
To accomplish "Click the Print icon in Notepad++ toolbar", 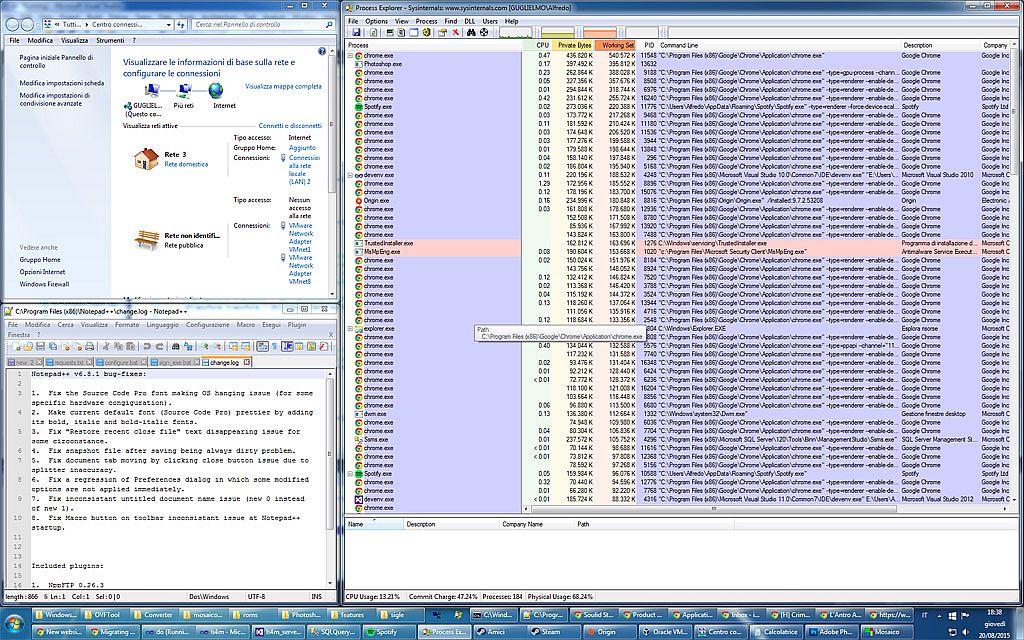I will pyautogui.click(x=87, y=346).
